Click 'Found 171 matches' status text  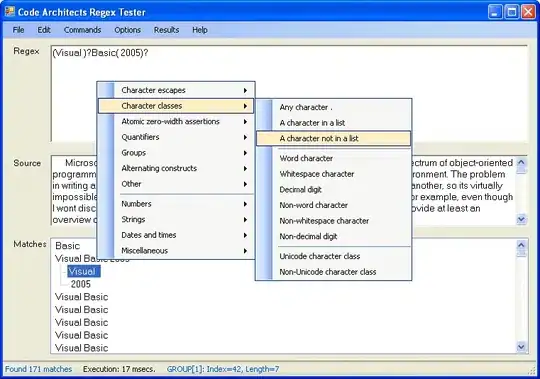pos(39,369)
